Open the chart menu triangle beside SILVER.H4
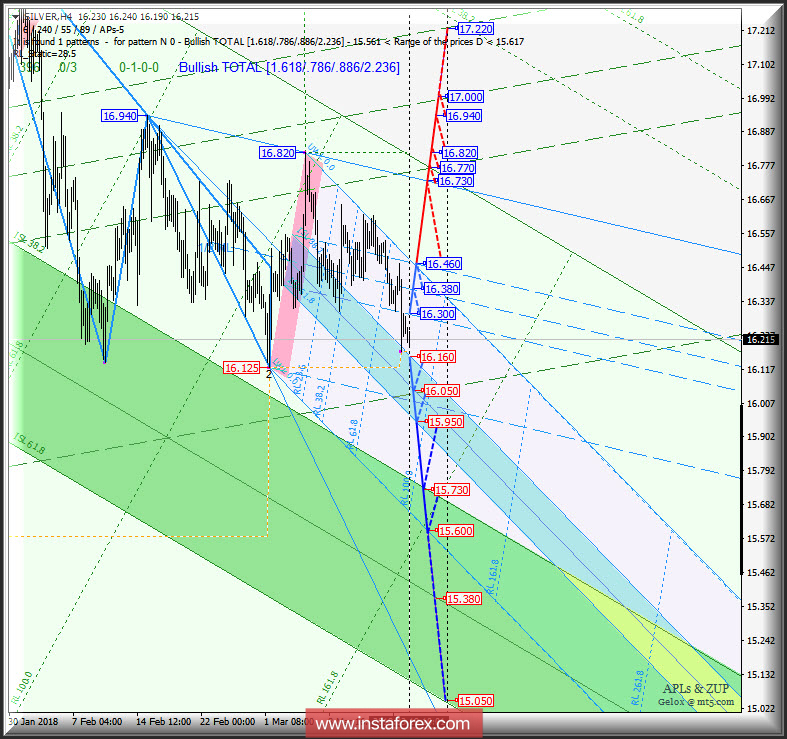 16,17
